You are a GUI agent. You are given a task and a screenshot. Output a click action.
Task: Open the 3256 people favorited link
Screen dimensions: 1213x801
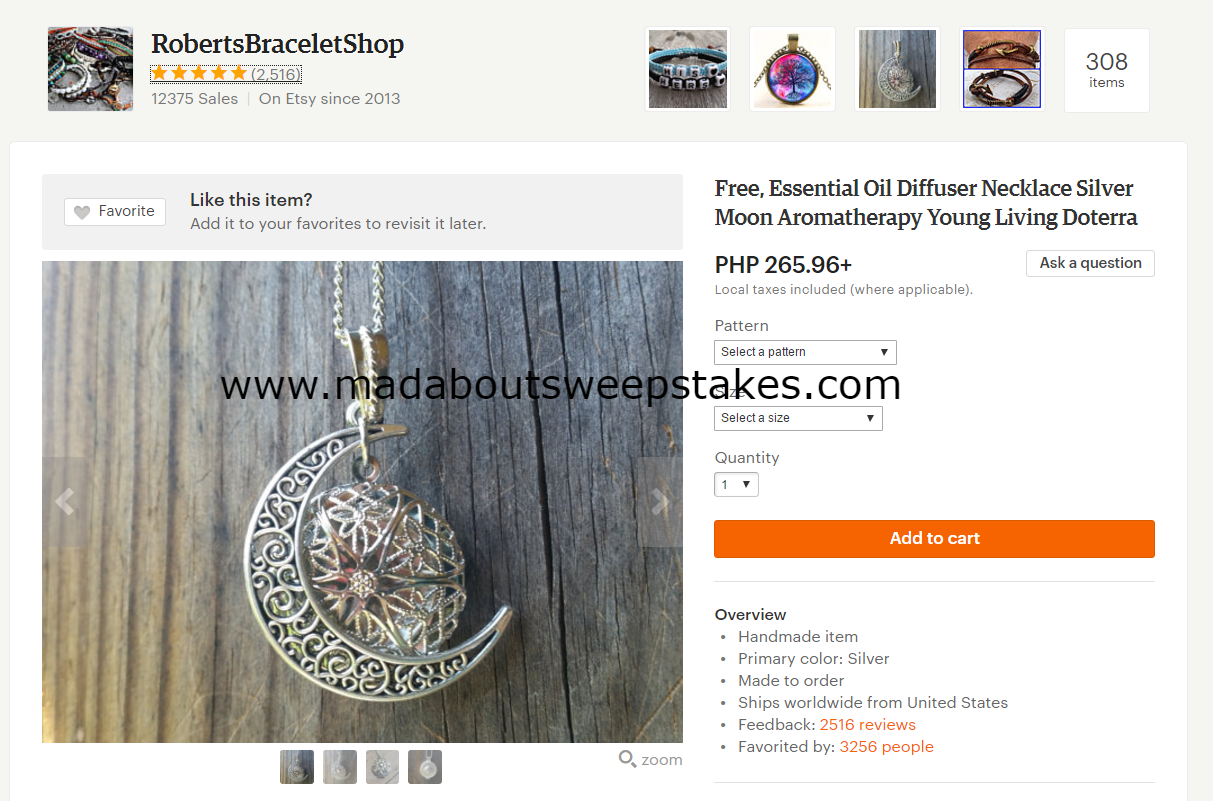click(886, 747)
